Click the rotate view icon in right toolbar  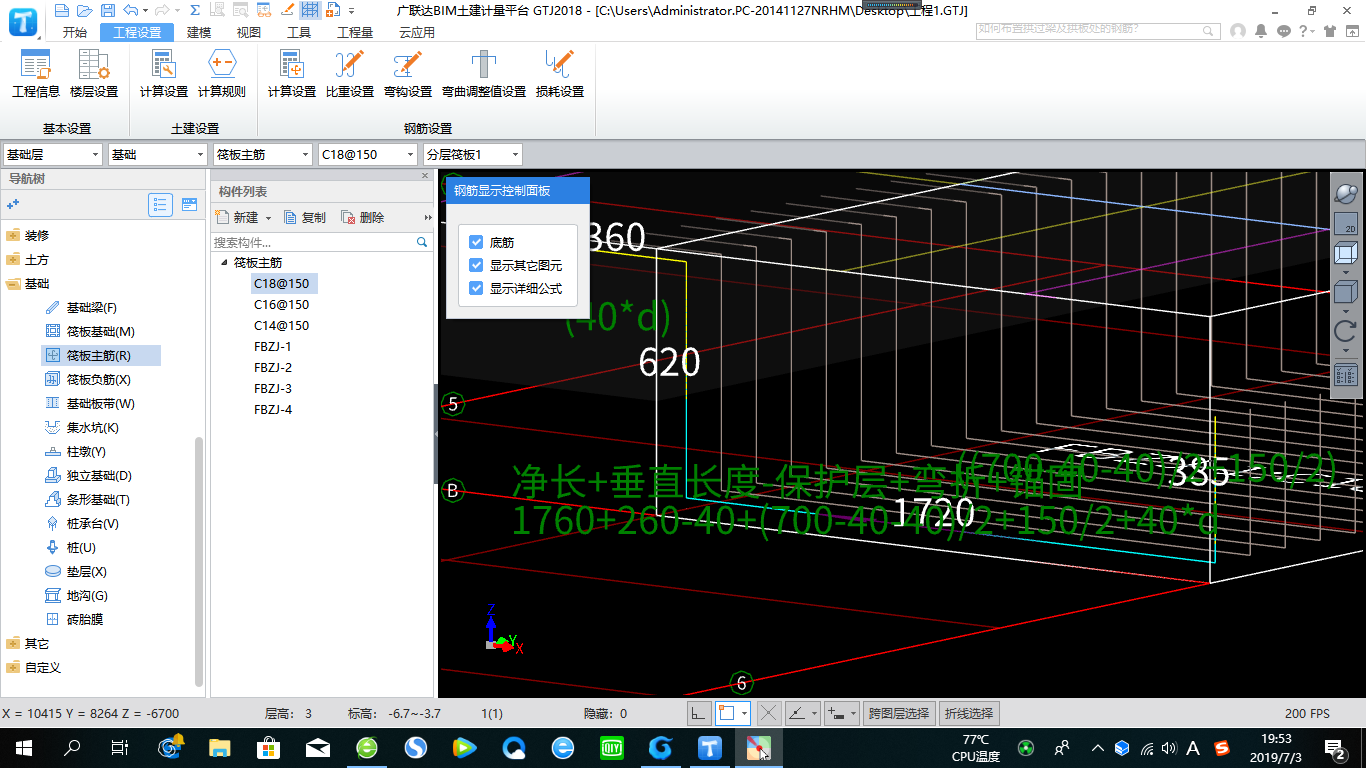(x=1346, y=331)
